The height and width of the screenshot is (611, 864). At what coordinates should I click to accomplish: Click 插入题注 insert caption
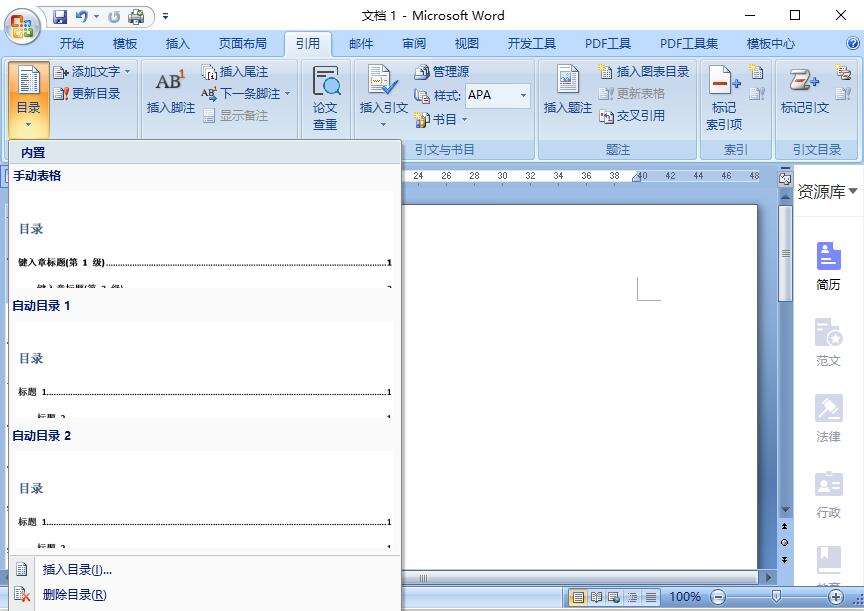coord(568,90)
